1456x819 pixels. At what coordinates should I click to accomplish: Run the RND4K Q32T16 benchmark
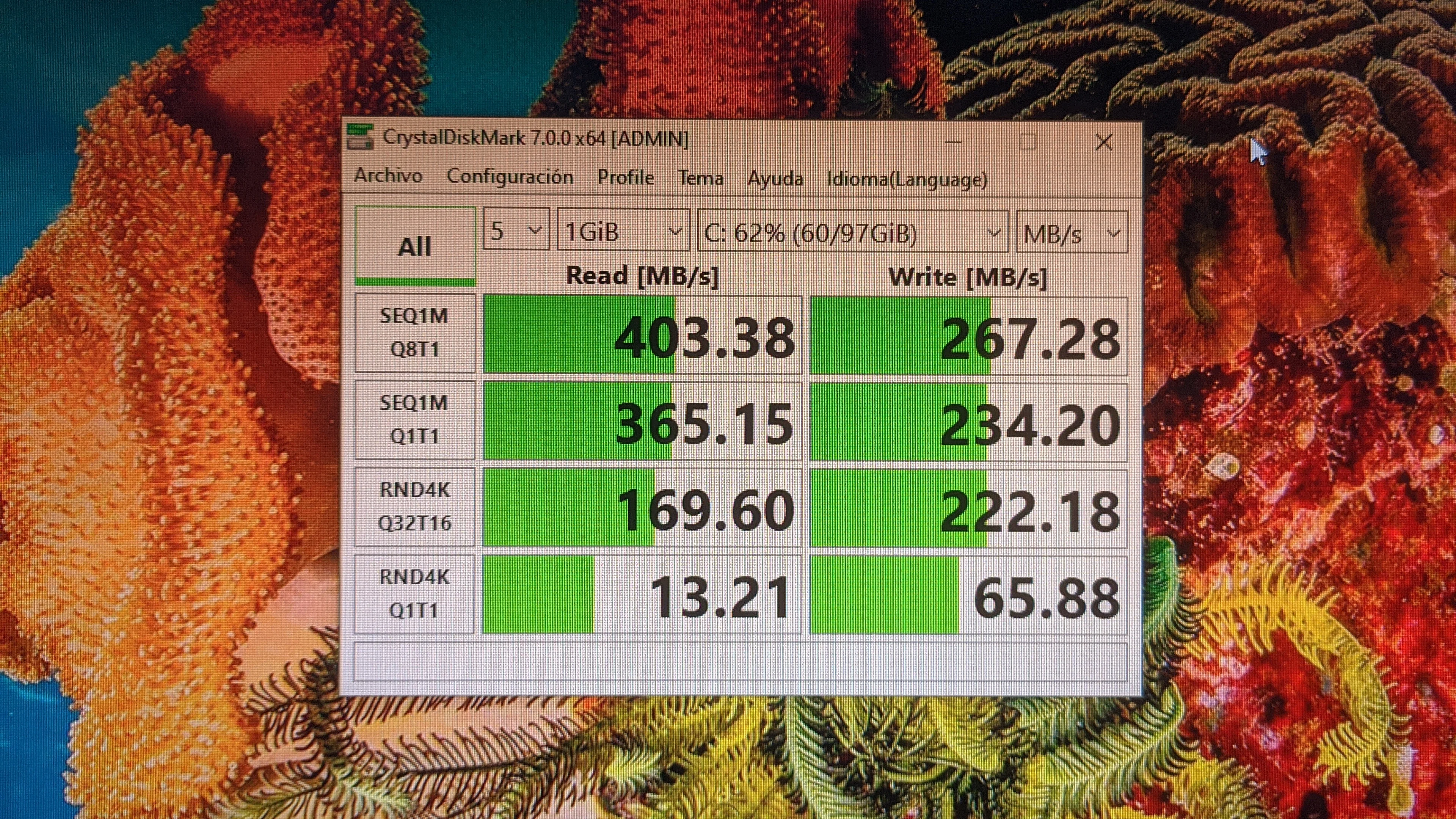point(415,507)
